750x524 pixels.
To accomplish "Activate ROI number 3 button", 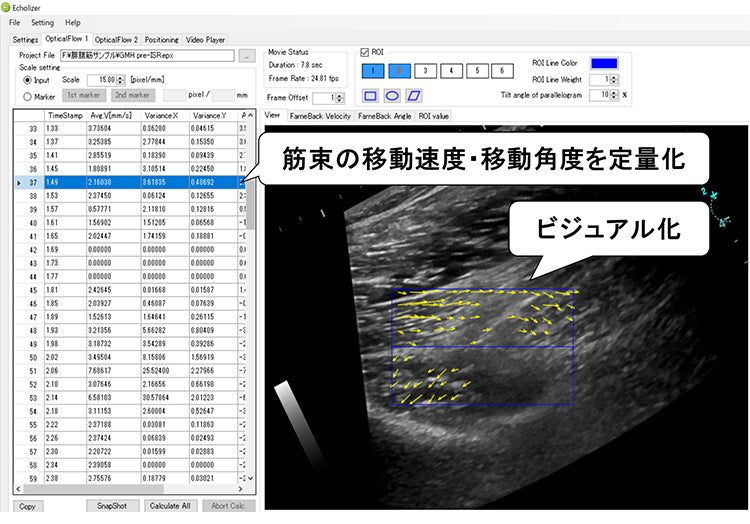I will (425, 71).
